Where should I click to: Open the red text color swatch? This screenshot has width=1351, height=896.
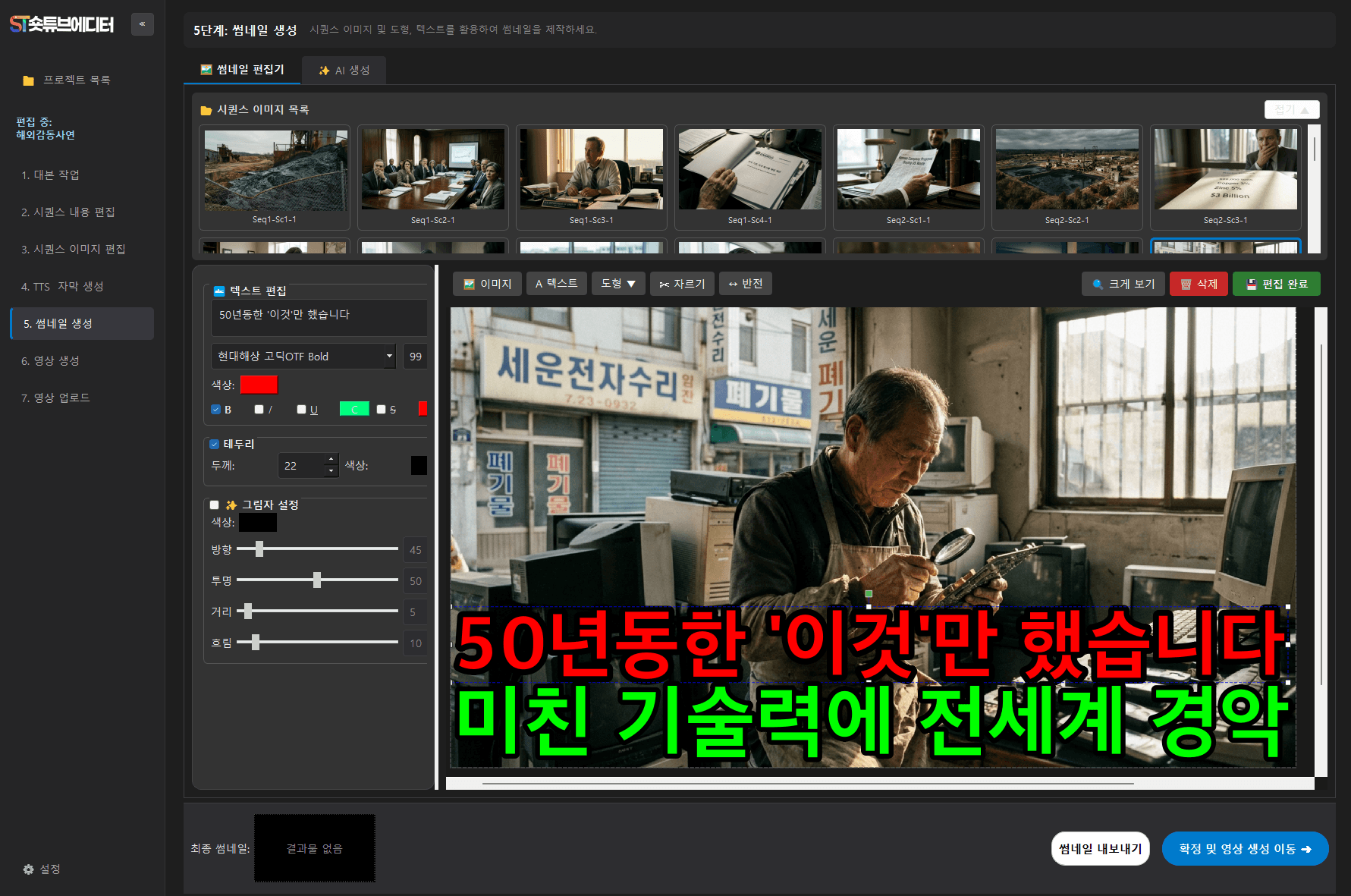259,385
